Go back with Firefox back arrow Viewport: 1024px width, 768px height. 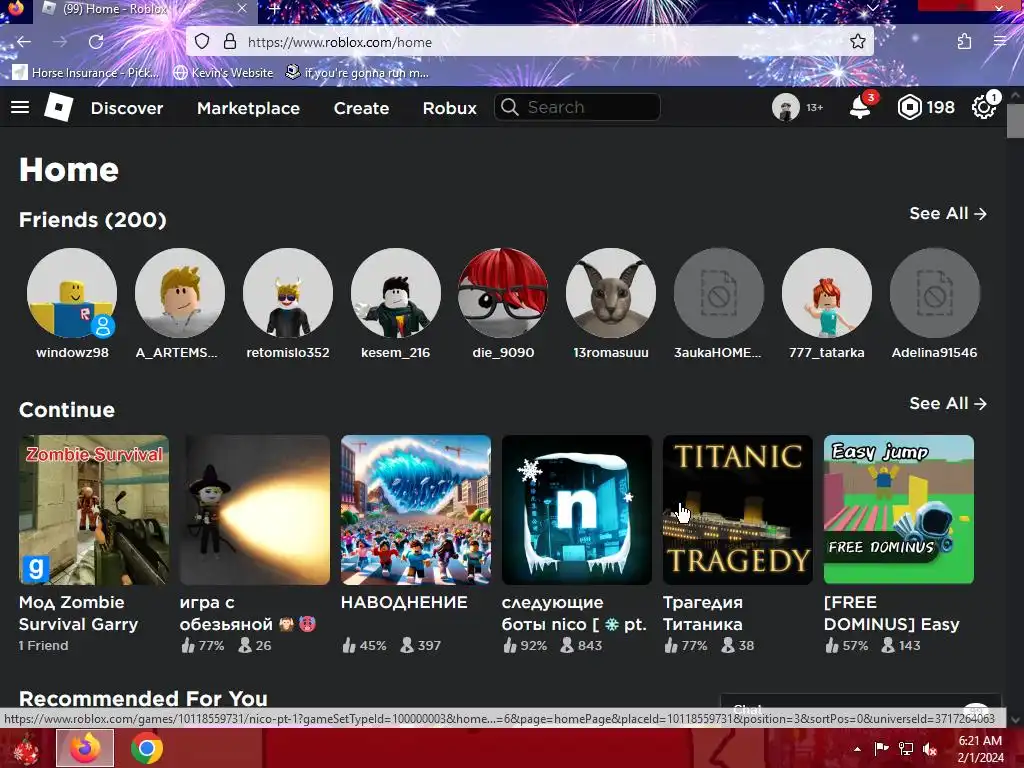pyautogui.click(x=24, y=42)
